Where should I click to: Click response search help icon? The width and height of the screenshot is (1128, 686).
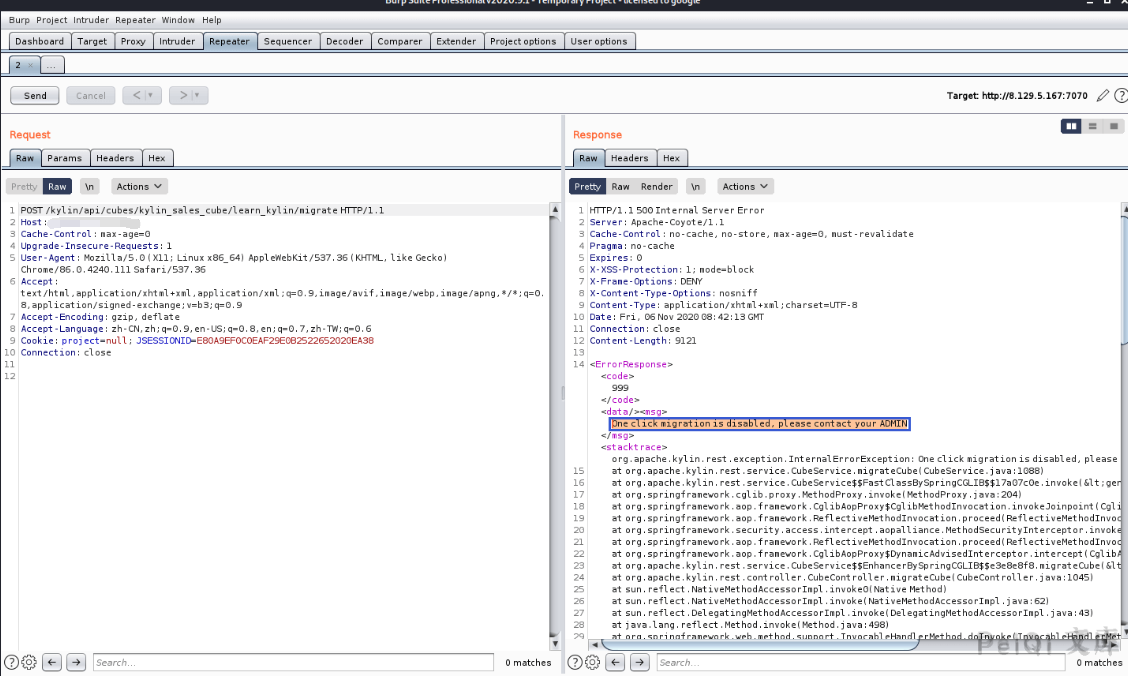(x=576, y=662)
